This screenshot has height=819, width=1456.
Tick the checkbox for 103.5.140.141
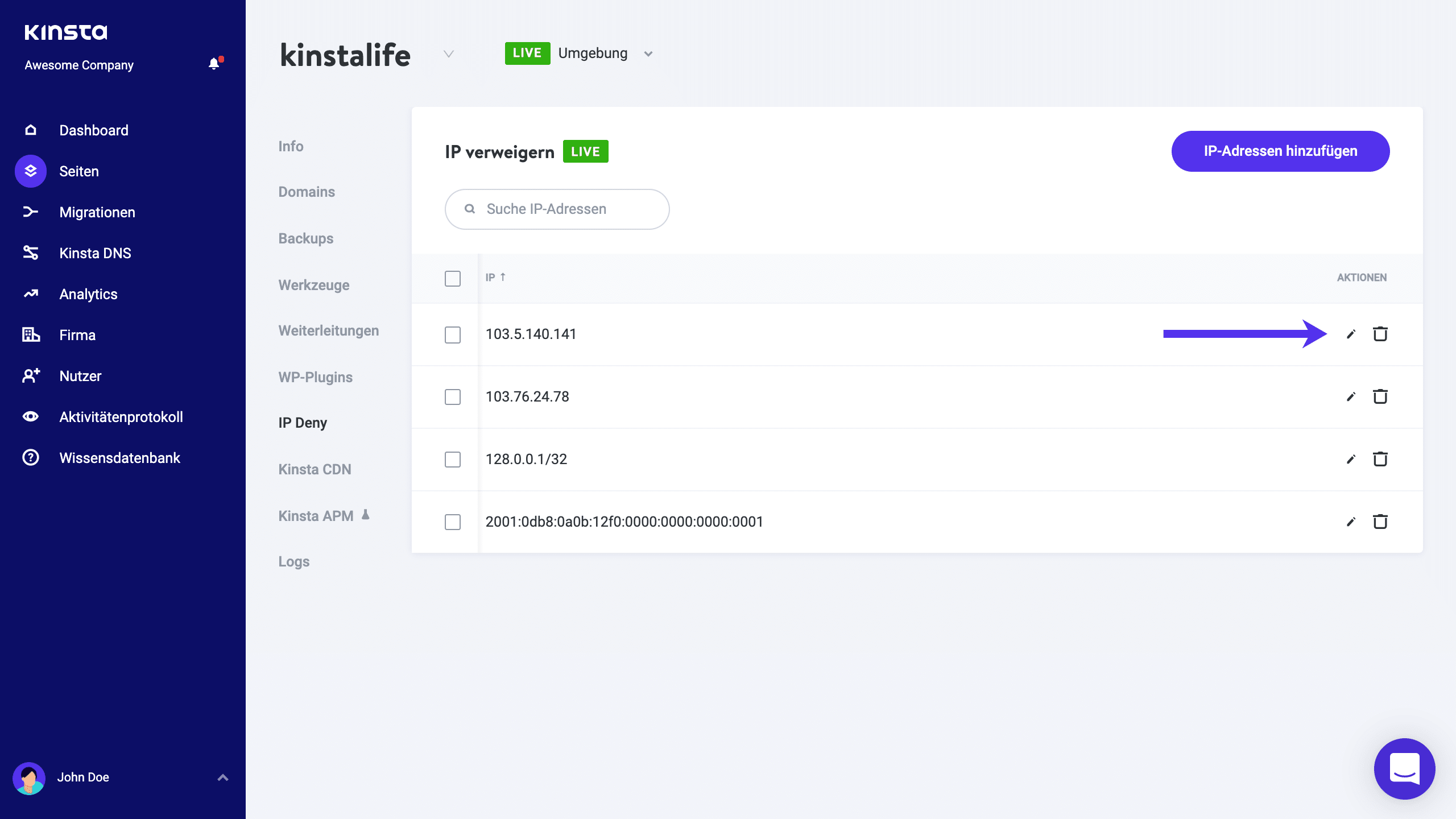pyautogui.click(x=453, y=335)
